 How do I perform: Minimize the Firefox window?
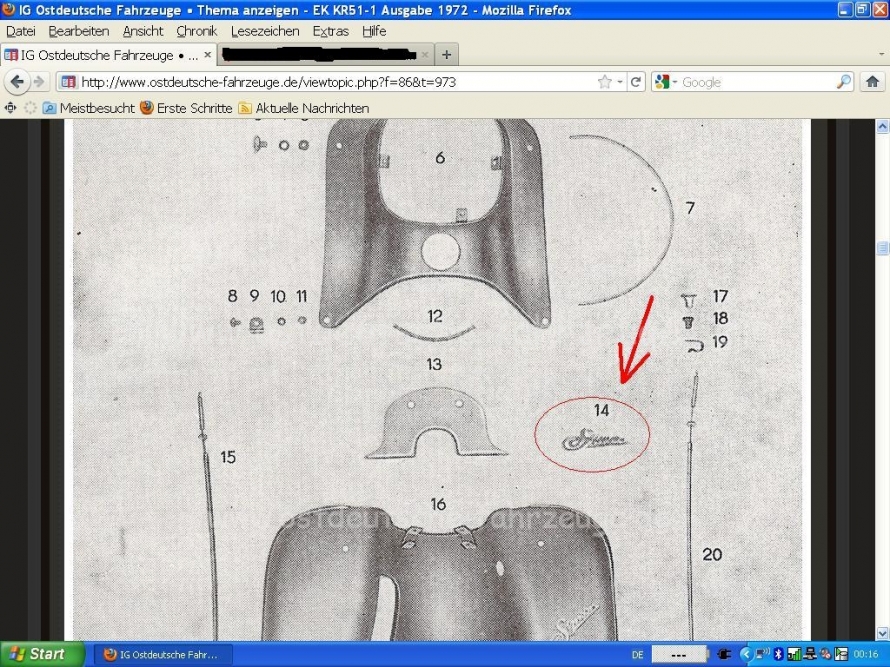point(845,10)
